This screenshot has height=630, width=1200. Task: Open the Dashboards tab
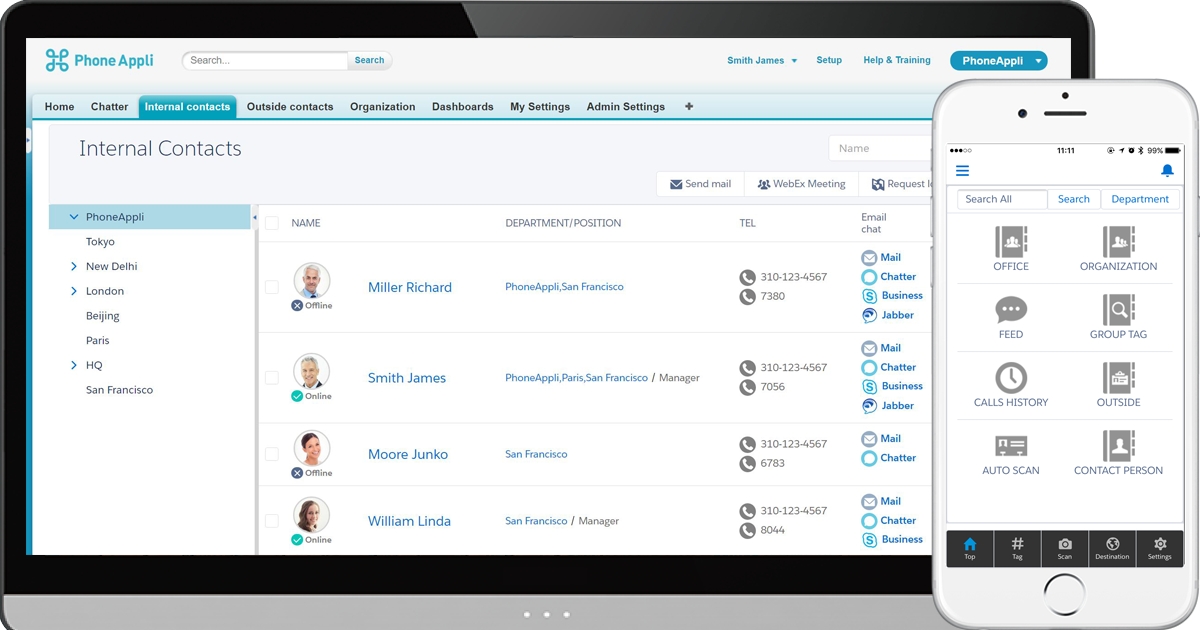coord(462,106)
